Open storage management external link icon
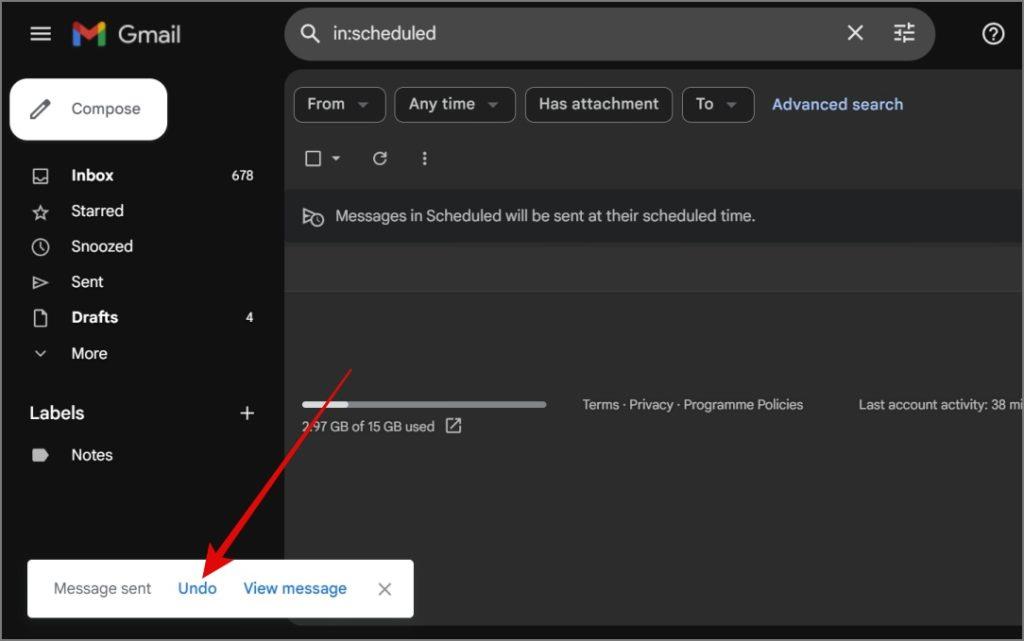Image resolution: width=1024 pixels, height=641 pixels. pyautogui.click(x=453, y=426)
